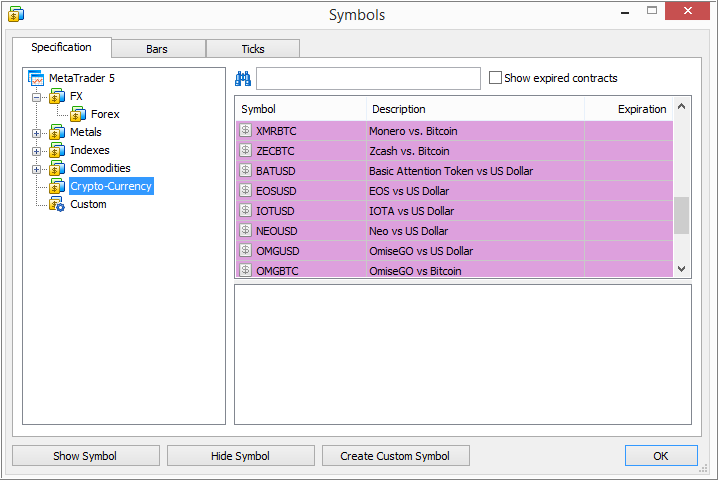Click the dollar icon beside XMRBTC

245,131
